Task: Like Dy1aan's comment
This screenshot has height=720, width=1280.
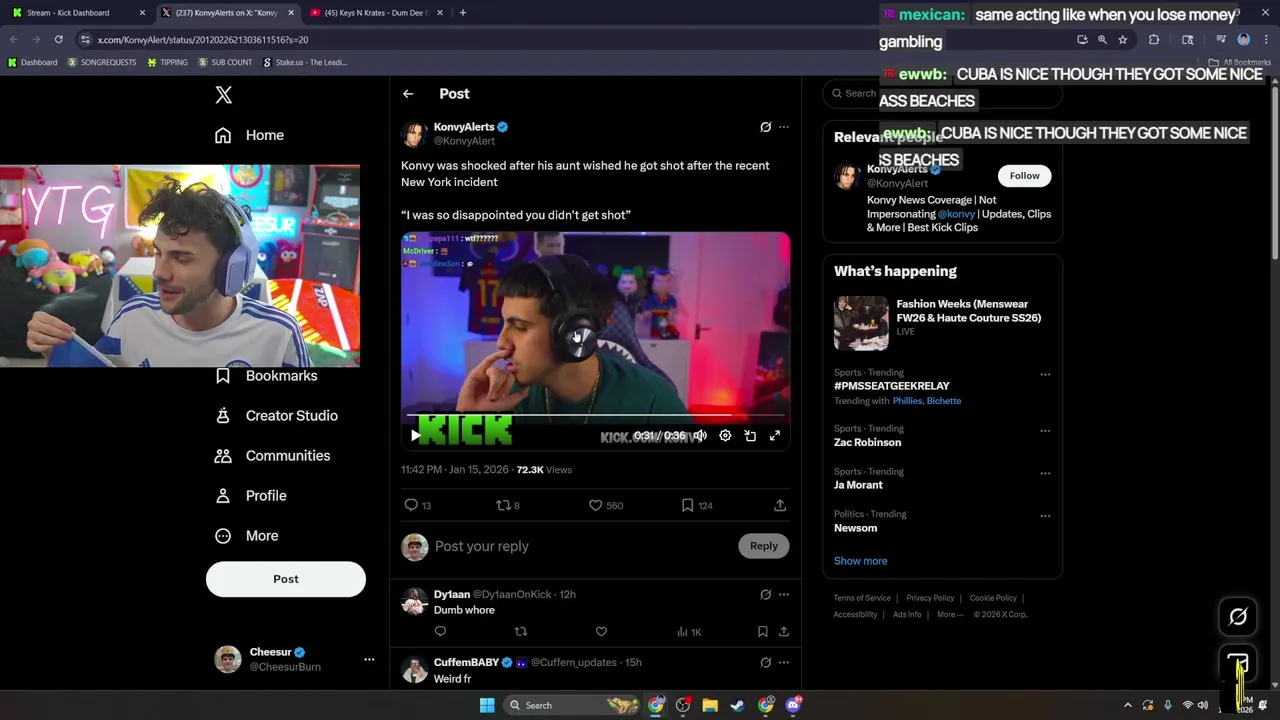Action: 601,632
